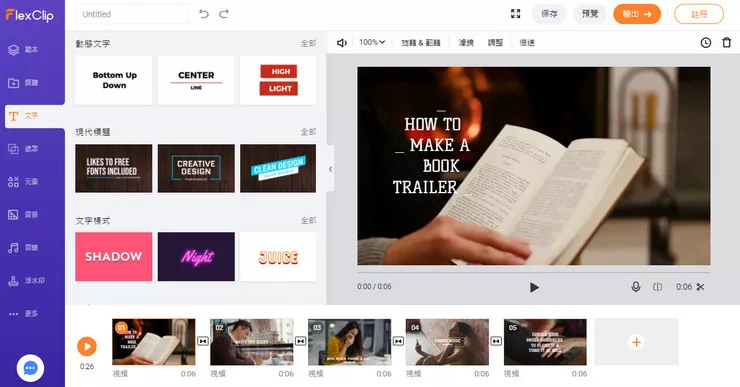This screenshot has height=387, width=740.
Task: Choose the CLEAN DESIGN title preset
Action: [278, 168]
